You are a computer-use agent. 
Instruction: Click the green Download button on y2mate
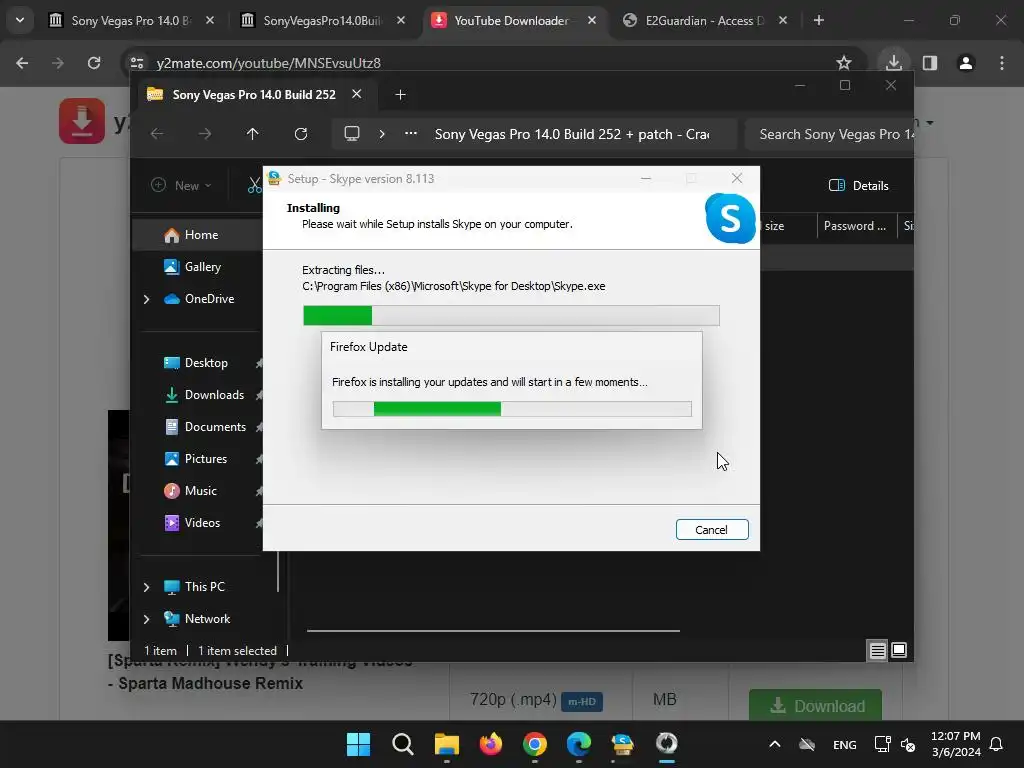[x=816, y=706]
